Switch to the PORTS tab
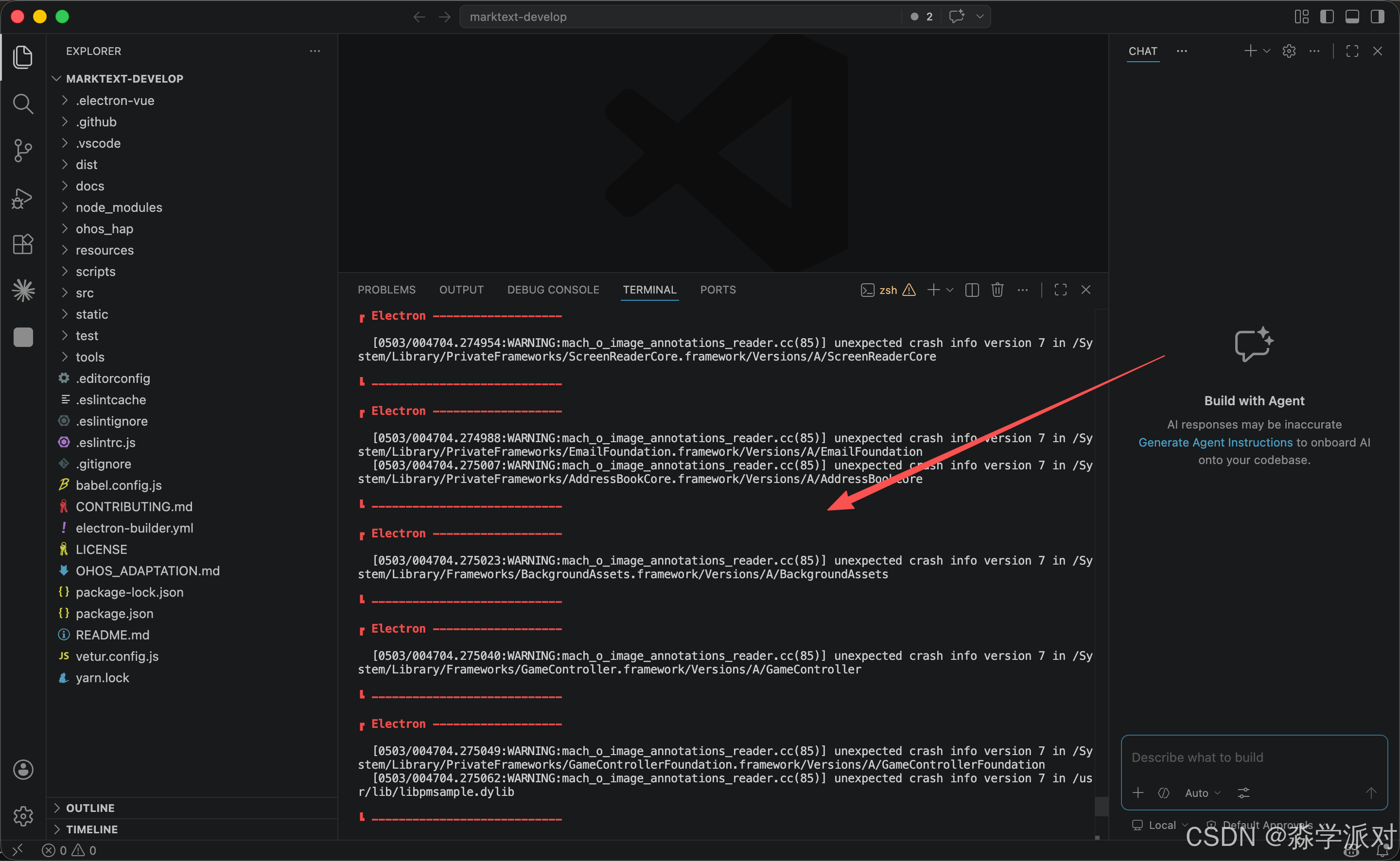Image resolution: width=1400 pixels, height=861 pixels. point(717,290)
